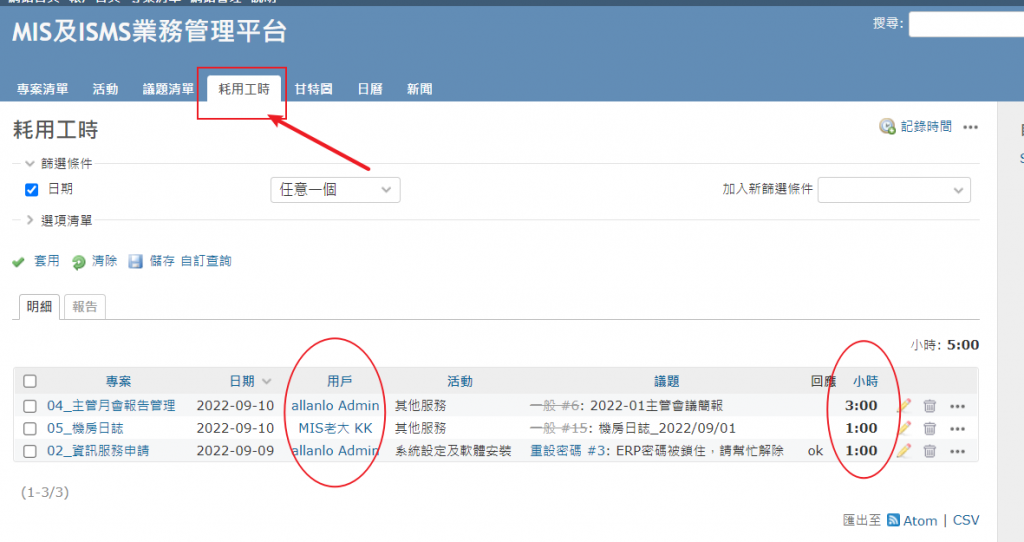Screen dimensions: 1024x542
Task: Edit pencil icon for 05_機房日誌 row
Action: click(904, 428)
